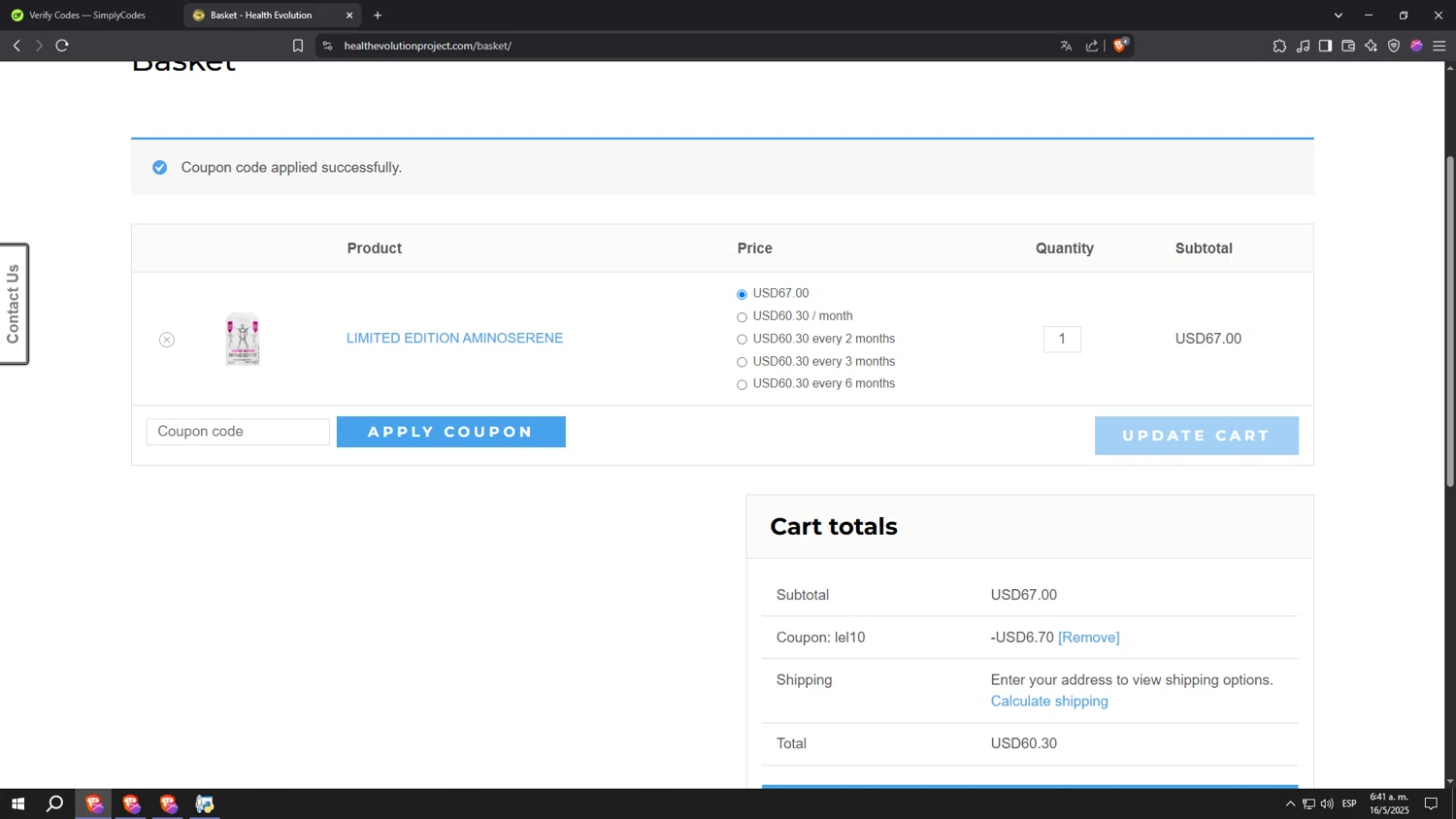Click the Coupon code input field
1456x819 pixels.
tap(238, 432)
